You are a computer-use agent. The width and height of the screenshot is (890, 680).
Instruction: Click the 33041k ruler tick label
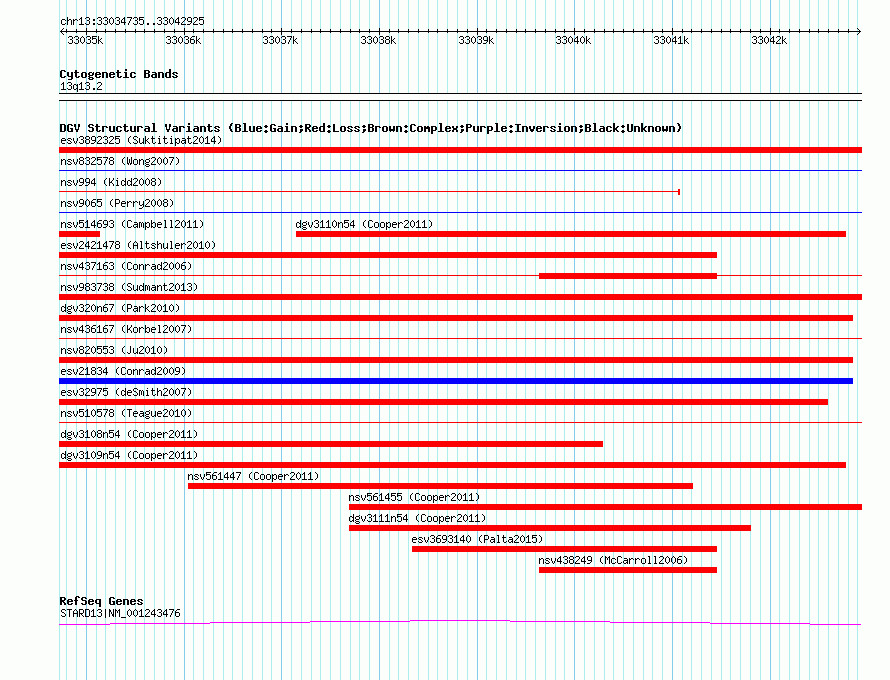(671, 40)
